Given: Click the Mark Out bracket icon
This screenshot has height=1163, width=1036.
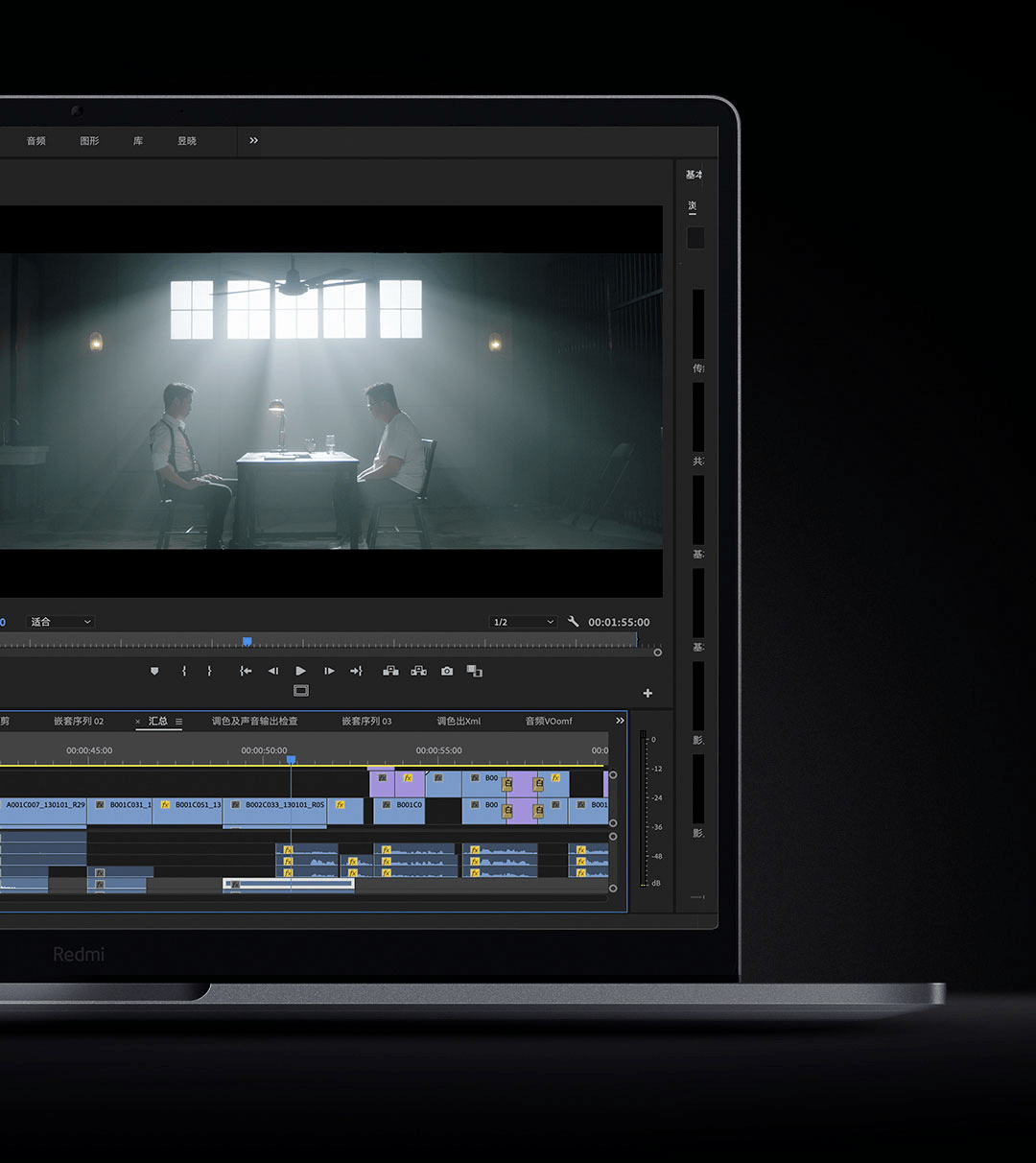Looking at the screenshot, I should click(x=209, y=671).
